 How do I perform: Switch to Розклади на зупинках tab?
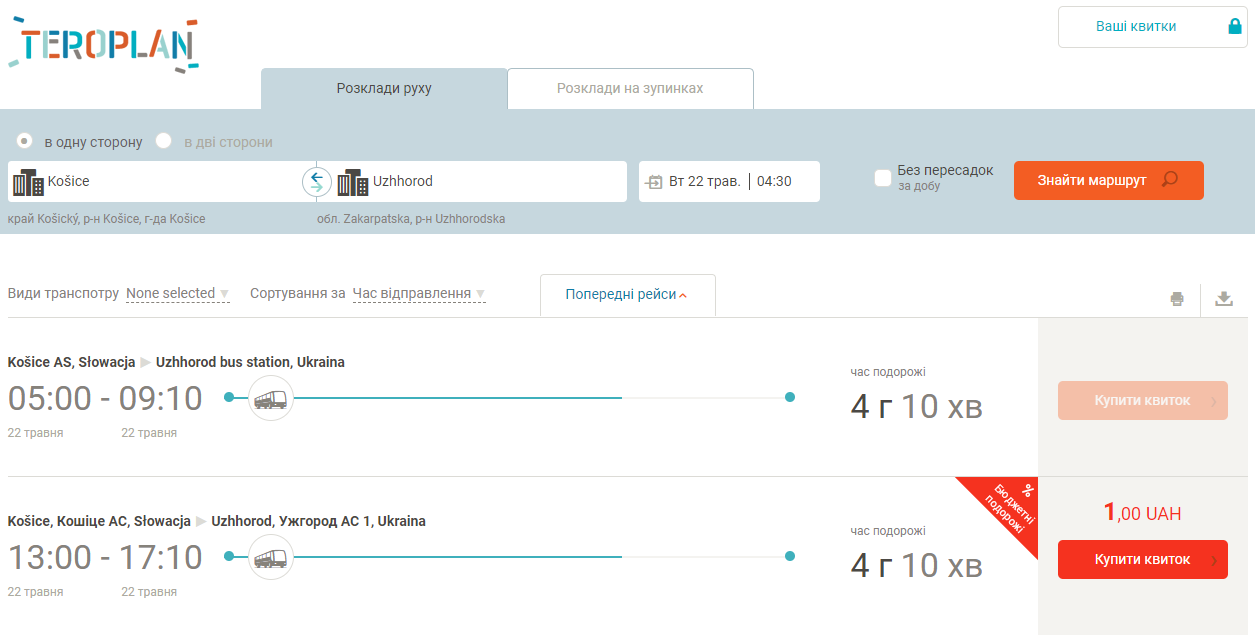630,88
